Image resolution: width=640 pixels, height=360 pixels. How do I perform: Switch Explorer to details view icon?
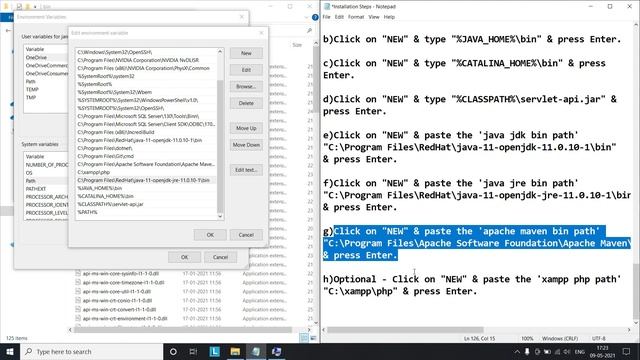[x=304, y=338]
